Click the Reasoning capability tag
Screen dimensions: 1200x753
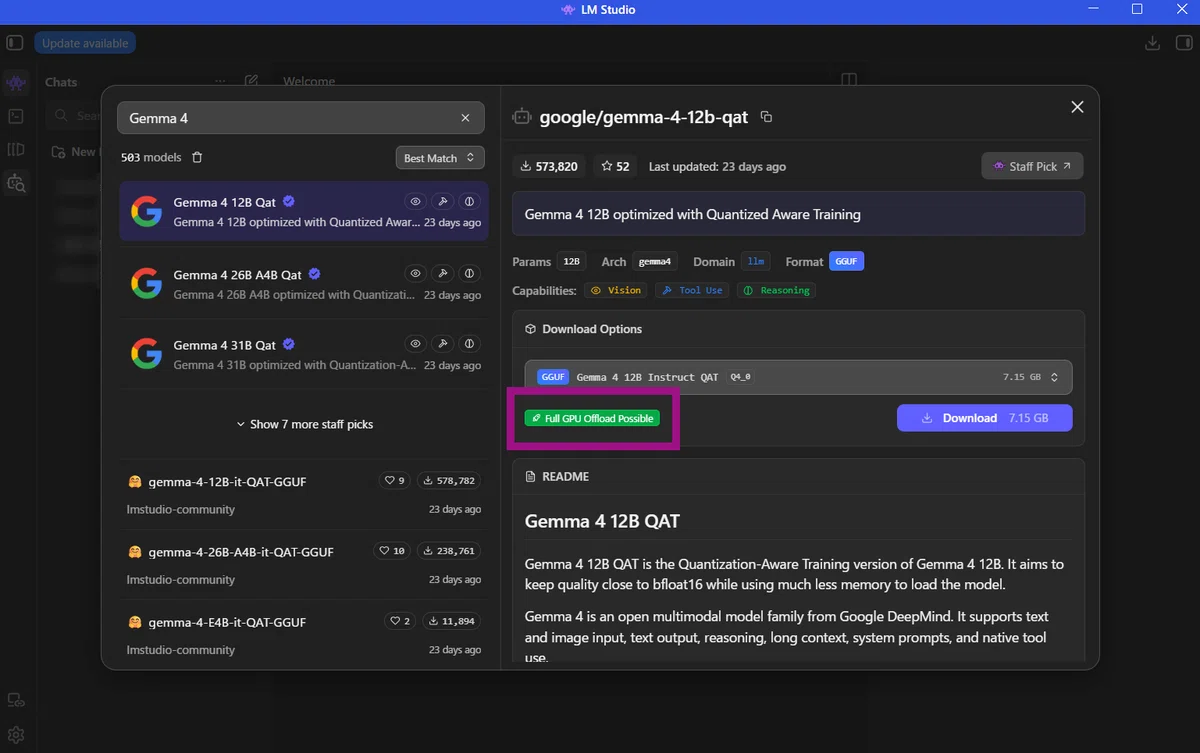click(x=776, y=290)
